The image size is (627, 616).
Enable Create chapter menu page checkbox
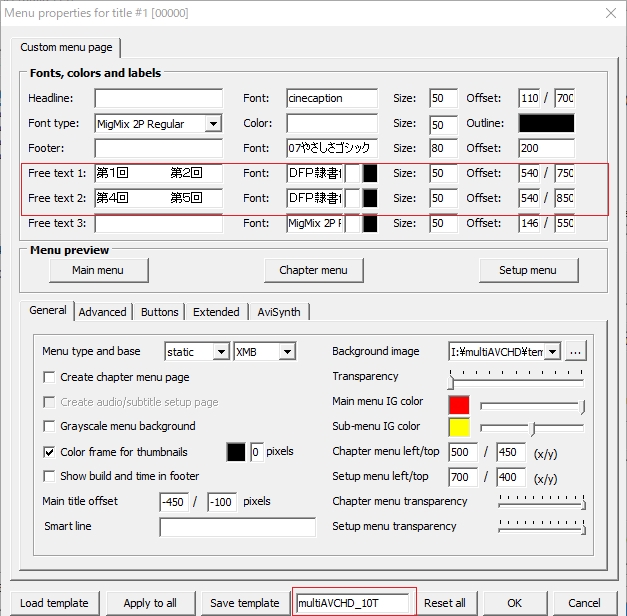(x=50, y=377)
